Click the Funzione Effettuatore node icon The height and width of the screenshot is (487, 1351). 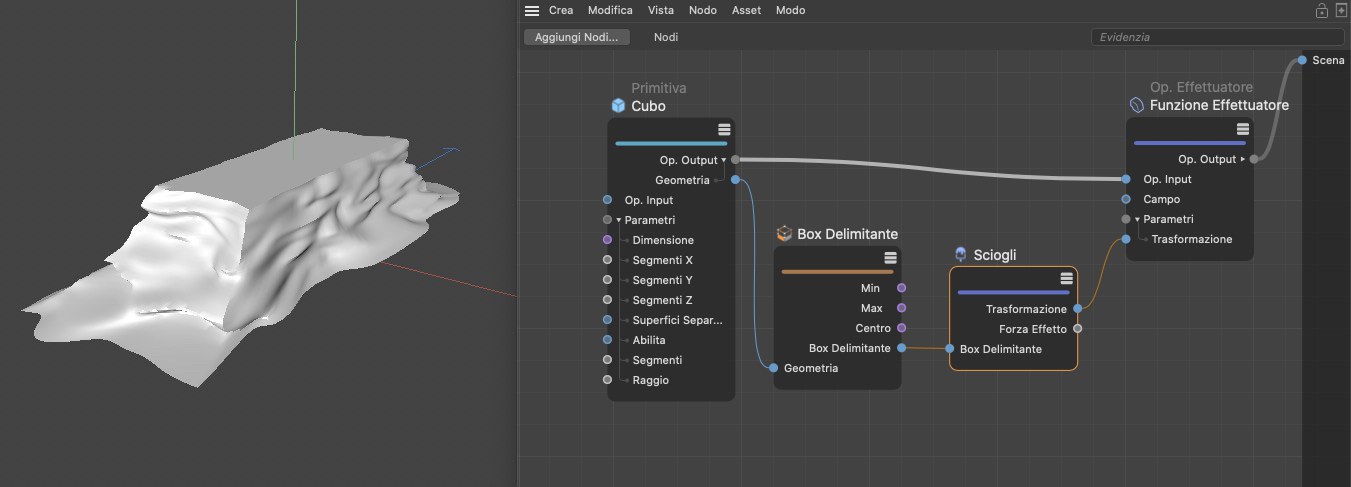coord(1136,105)
